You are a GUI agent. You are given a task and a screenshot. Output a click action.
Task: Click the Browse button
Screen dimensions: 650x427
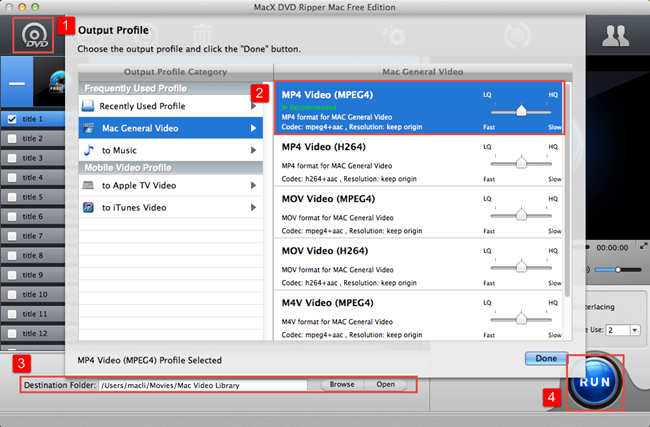pyautogui.click(x=342, y=384)
